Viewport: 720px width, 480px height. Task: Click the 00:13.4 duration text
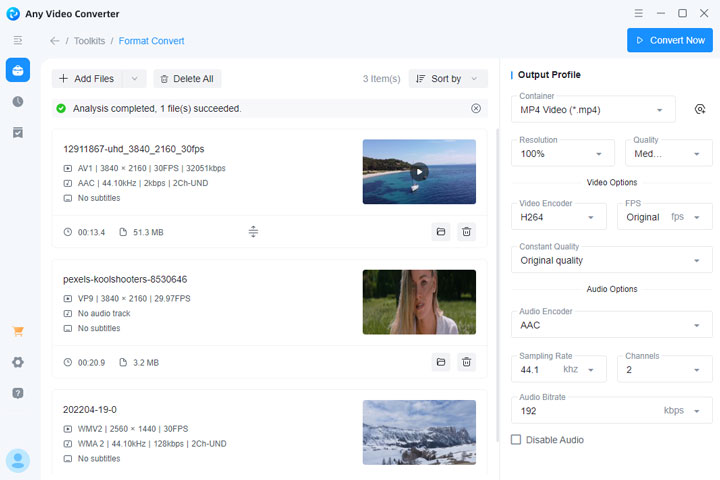(91, 232)
